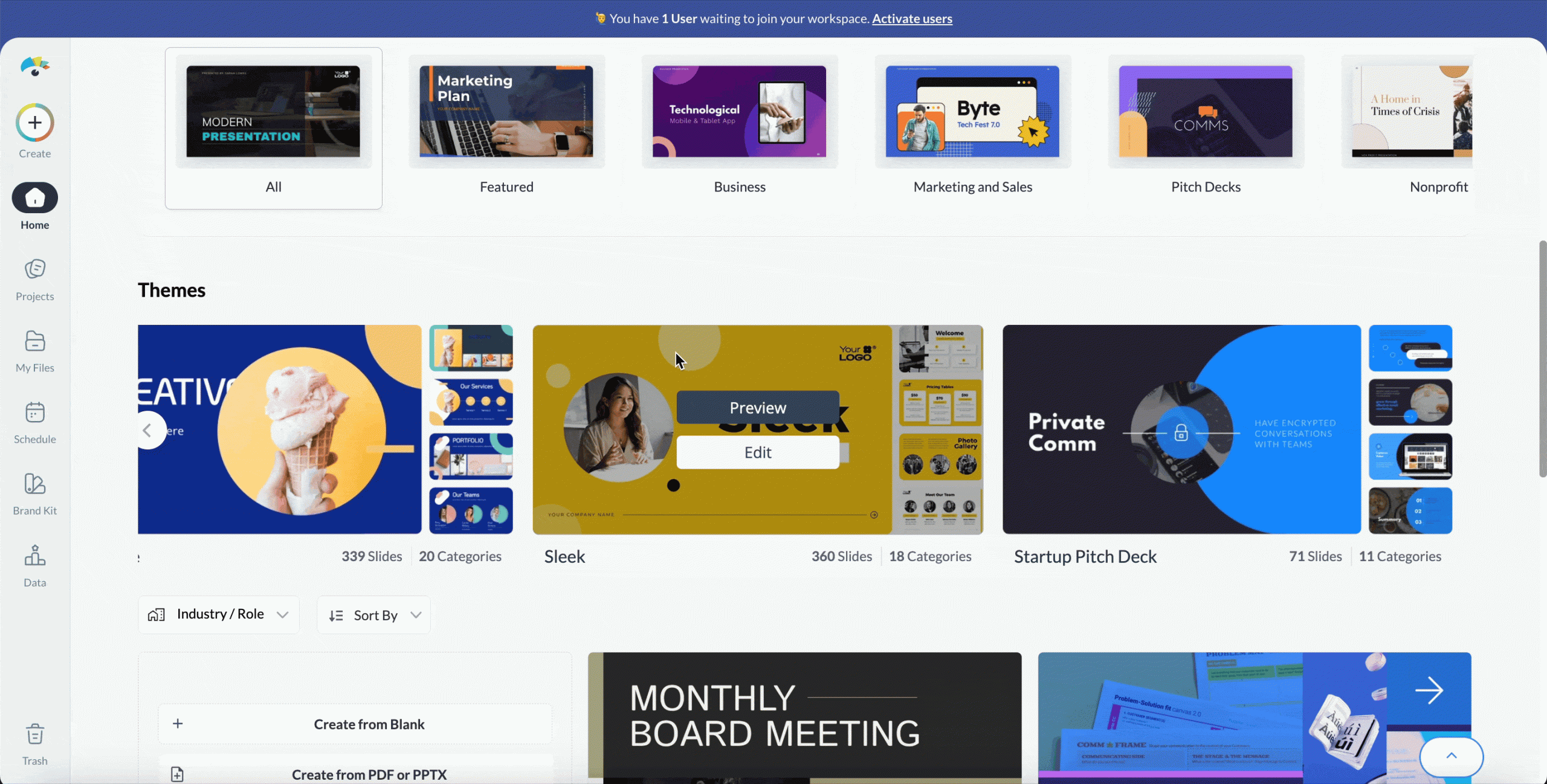
Task: Expand the Industry / Role dropdown
Action: point(219,614)
